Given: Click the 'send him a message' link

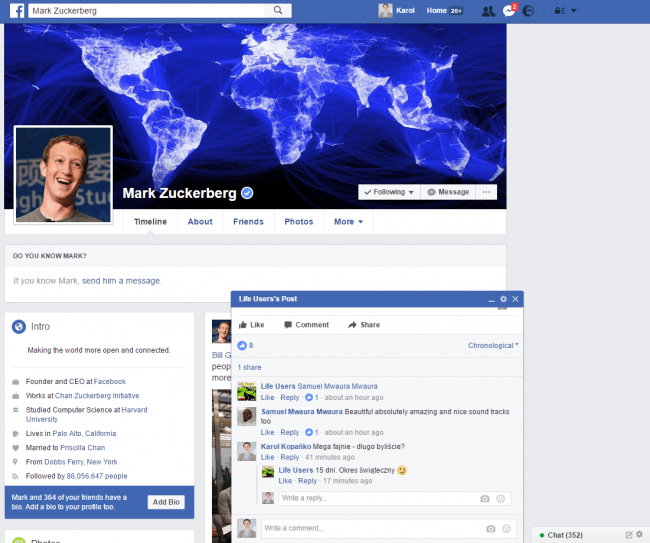Looking at the screenshot, I should tap(121, 281).
